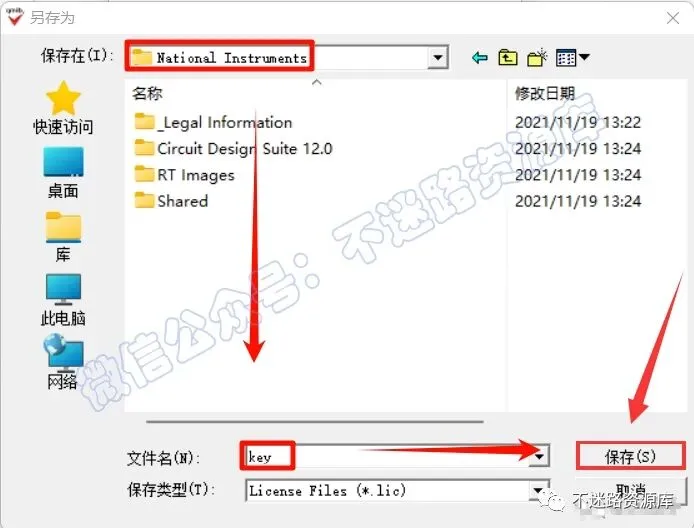Open Libraries (库) in sidebar
This screenshot has height=528, width=694.
[63, 236]
